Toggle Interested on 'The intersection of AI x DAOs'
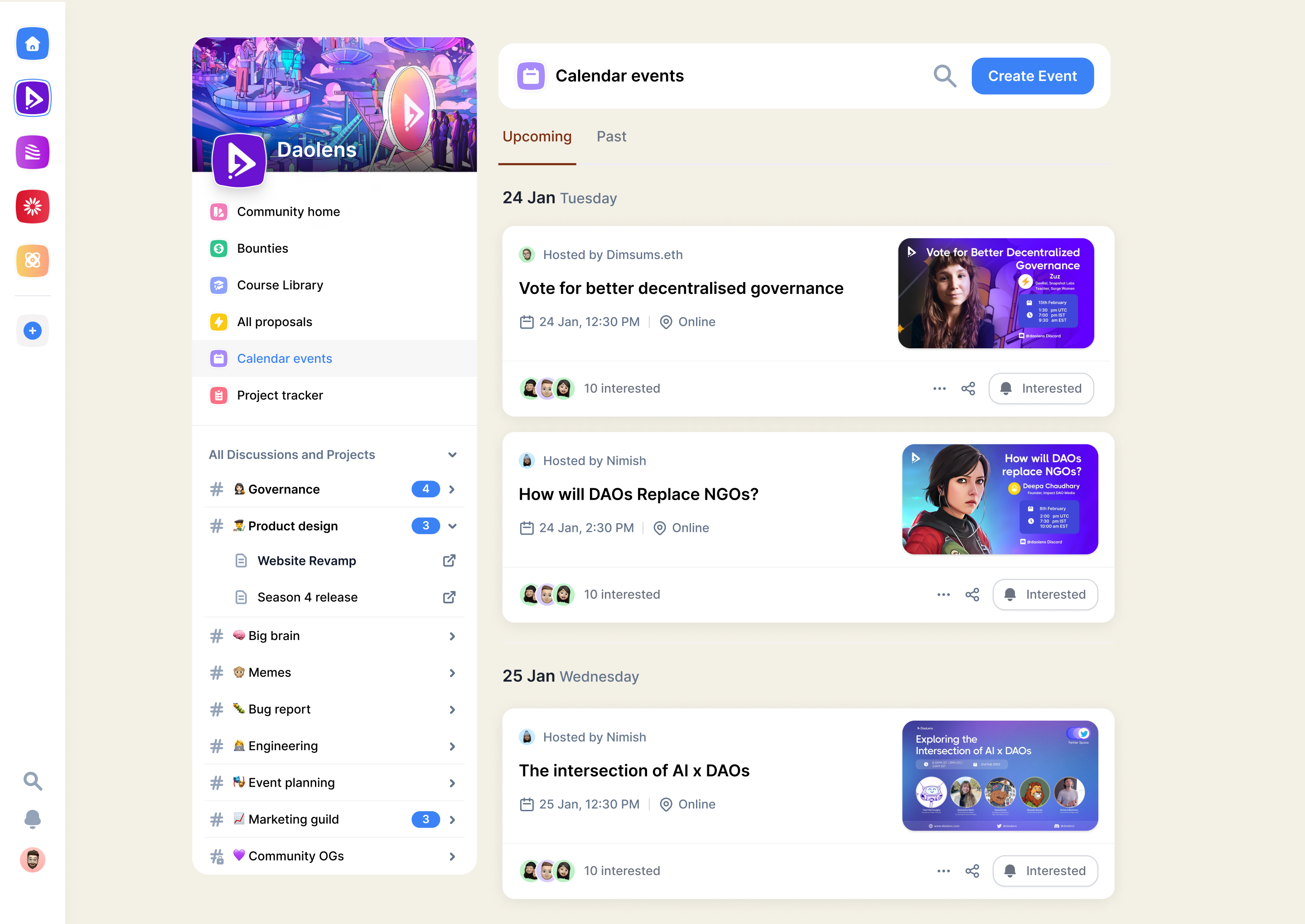The image size is (1305, 924). [x=1044, y=871]
